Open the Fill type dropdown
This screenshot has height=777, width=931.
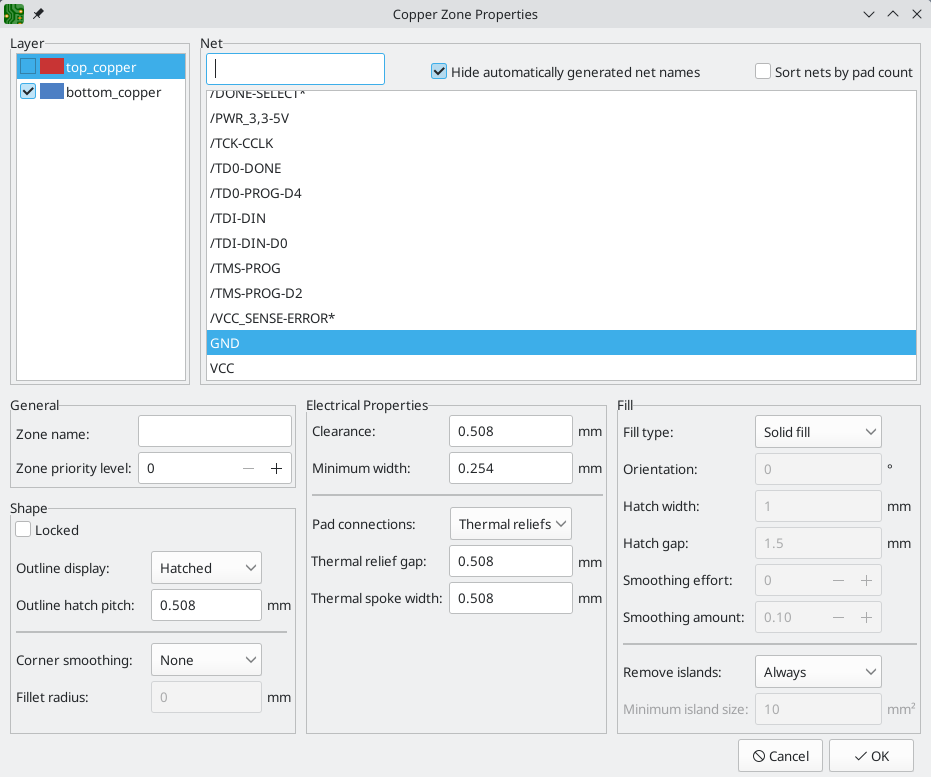tap(817, 432)
